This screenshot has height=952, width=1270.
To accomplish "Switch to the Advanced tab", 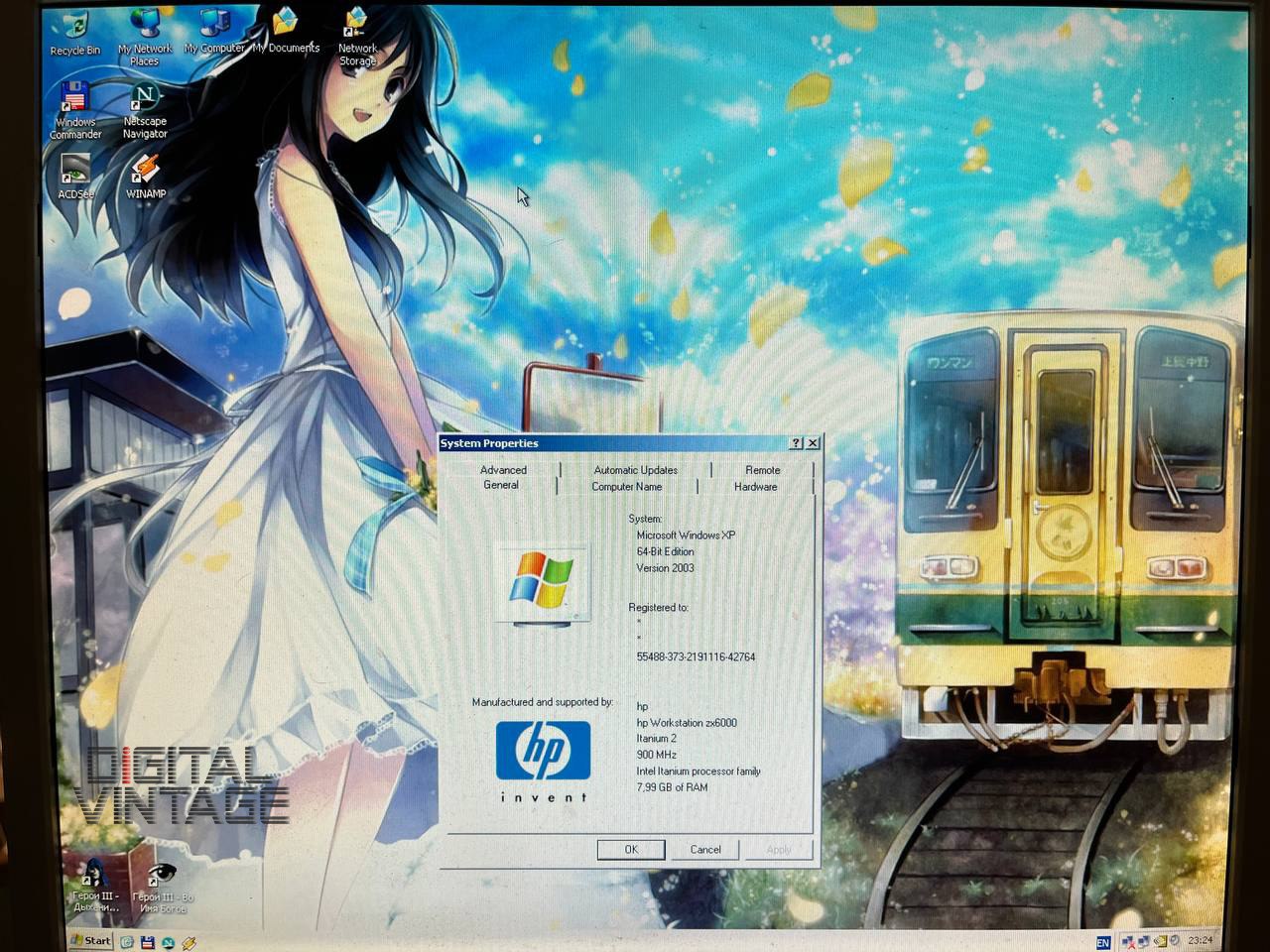I will [x=503, y=470].
